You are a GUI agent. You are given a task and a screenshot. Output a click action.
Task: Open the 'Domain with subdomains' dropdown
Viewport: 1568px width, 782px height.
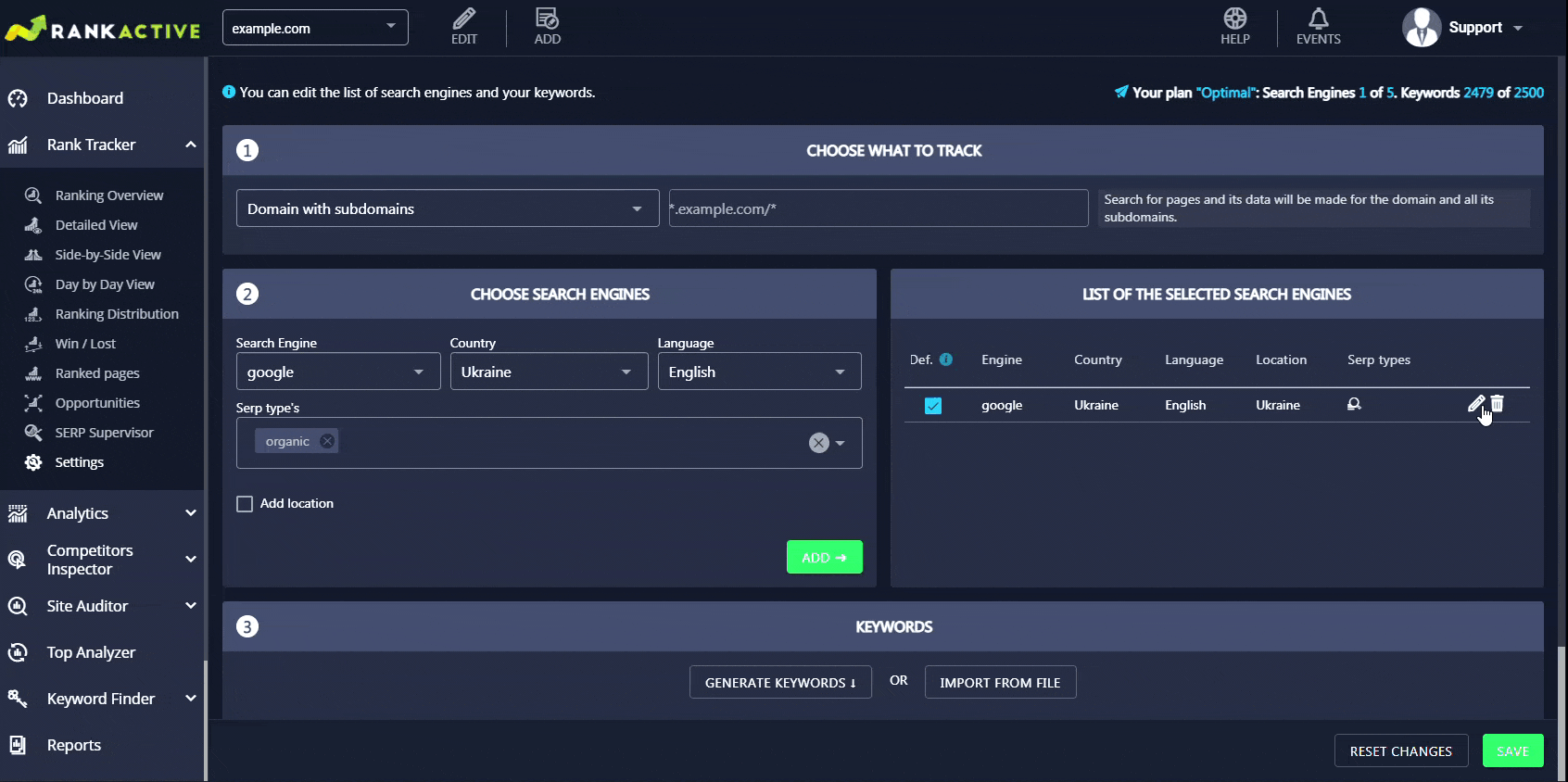click(448, 208)
